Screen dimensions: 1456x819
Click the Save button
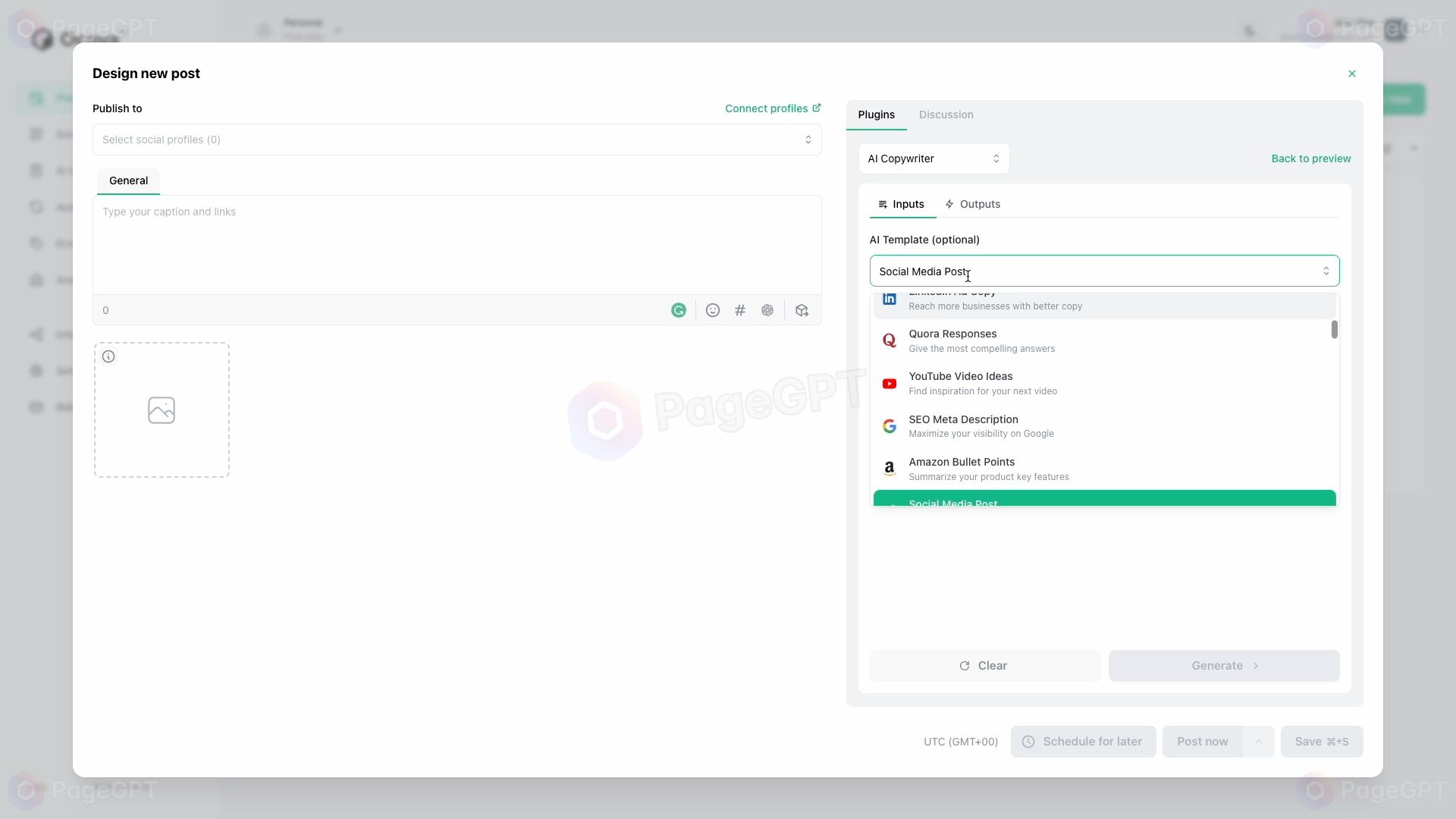[x=1322, y=742]
